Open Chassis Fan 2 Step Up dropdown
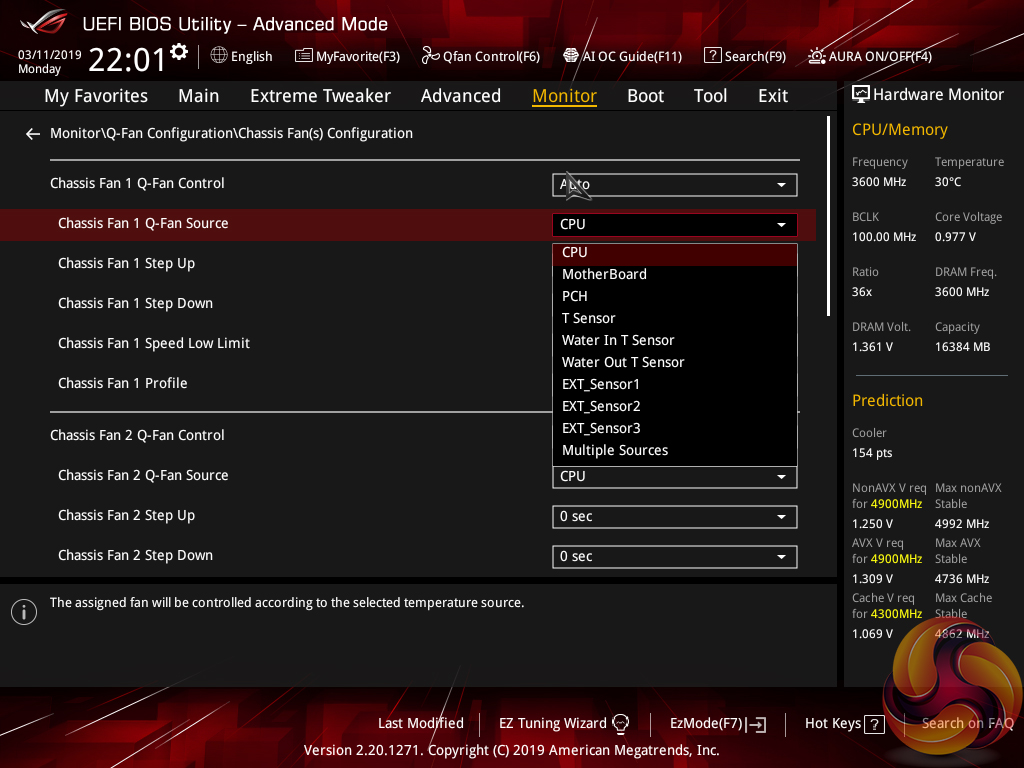1024x768 pixels. [x=675, y=517]
